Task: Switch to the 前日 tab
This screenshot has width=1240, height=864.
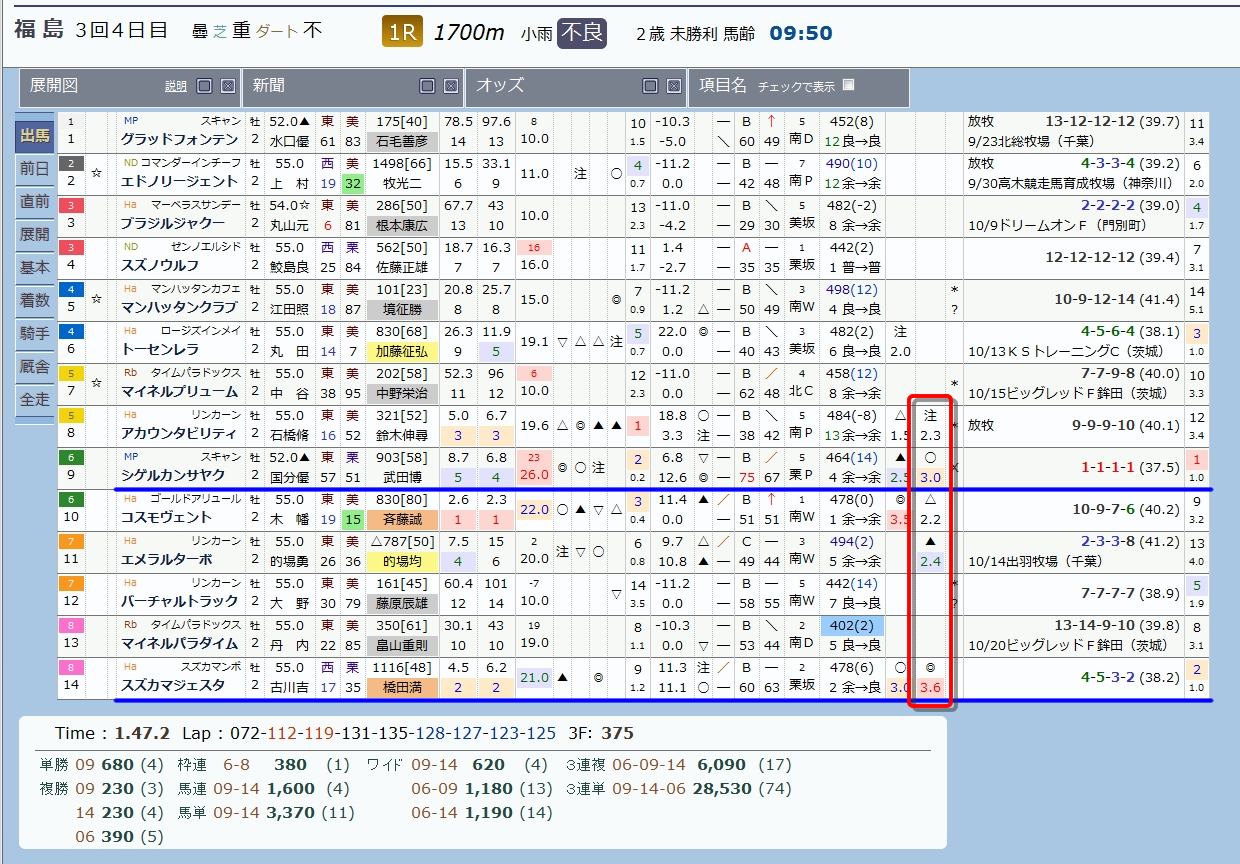Action: (x=35, y=169)
